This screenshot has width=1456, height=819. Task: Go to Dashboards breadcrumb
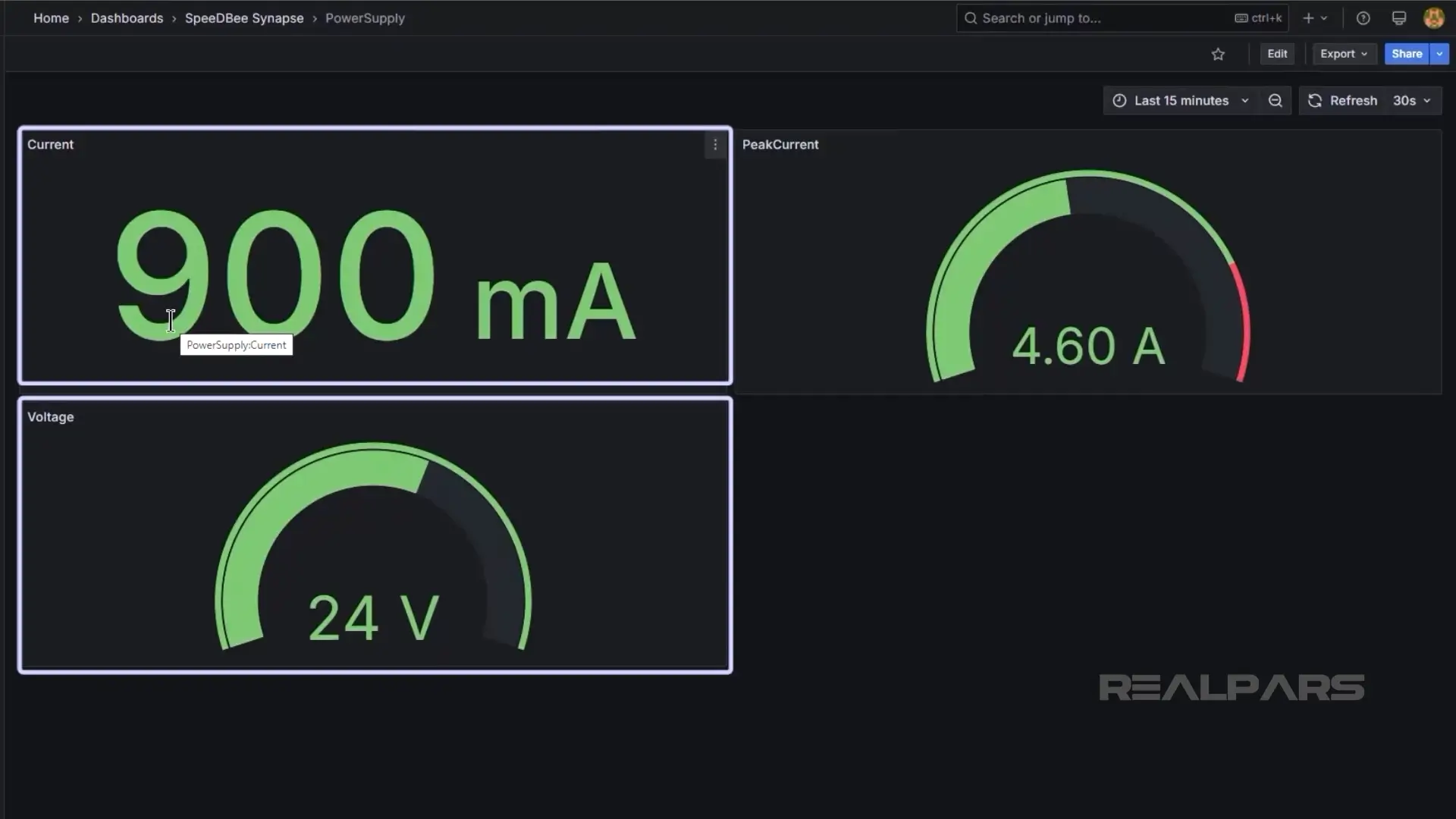127,18
